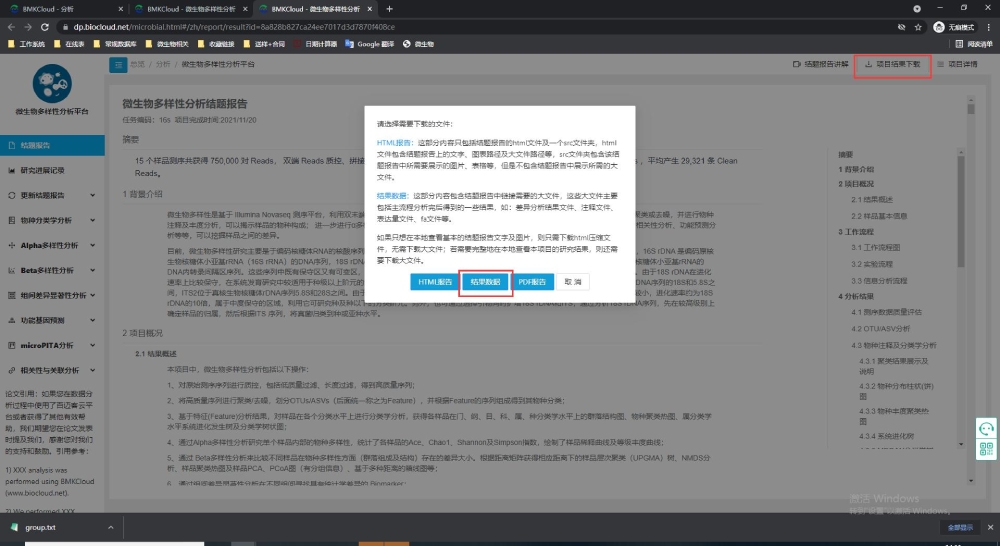Click the 项目结果下载 download button
The image size is (1000, 546).
point(892,64)
